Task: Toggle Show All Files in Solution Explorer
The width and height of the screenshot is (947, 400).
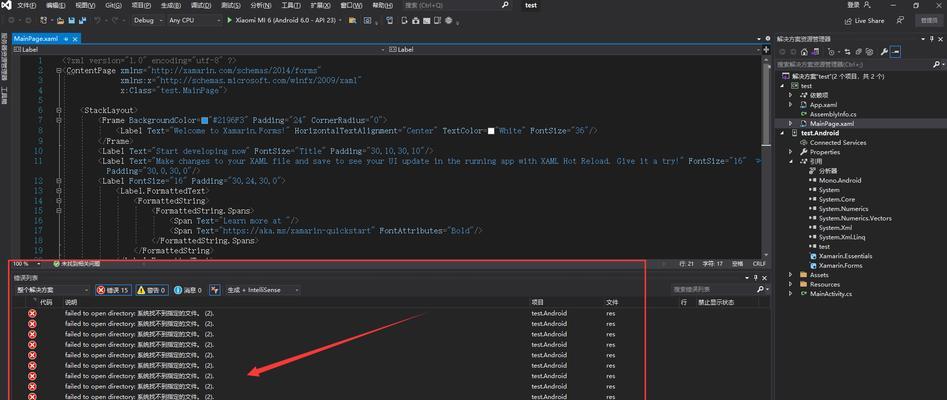Action: tap(869, 52)
